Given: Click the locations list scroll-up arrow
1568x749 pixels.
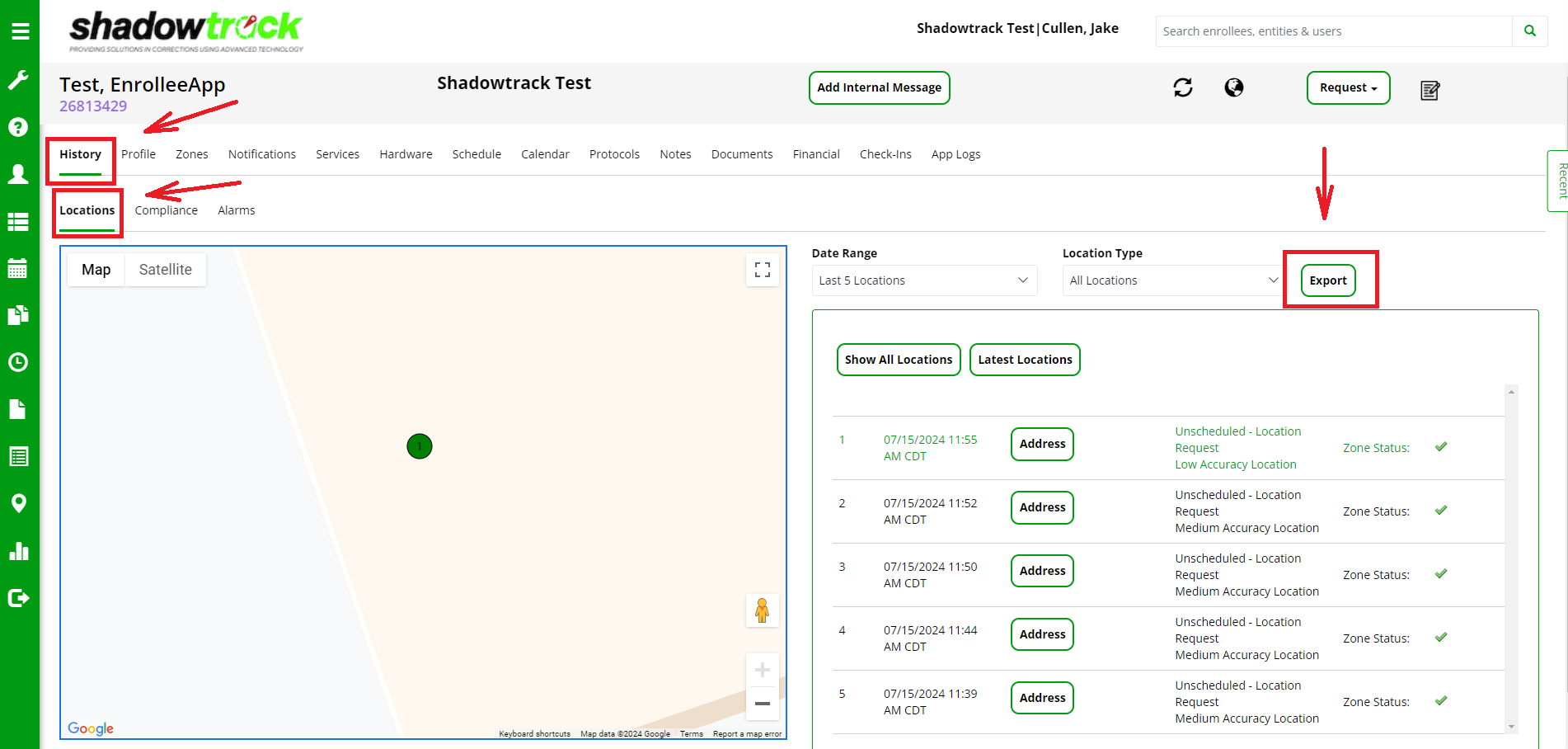Looking at the screenshot, I should [1511, 392].
